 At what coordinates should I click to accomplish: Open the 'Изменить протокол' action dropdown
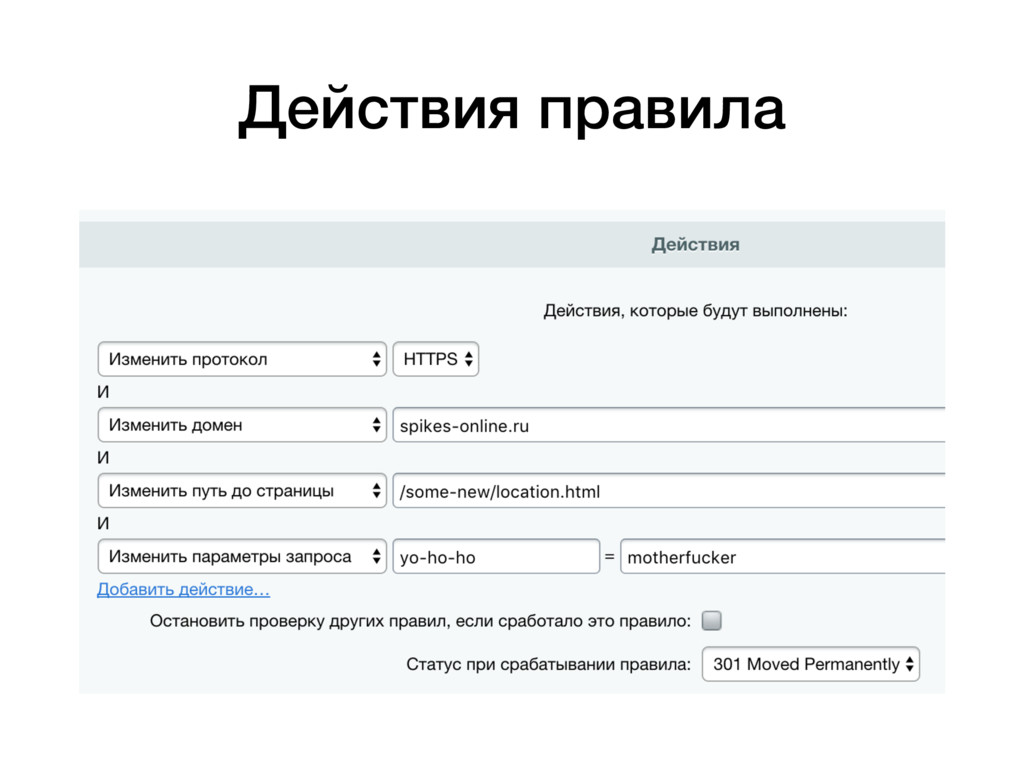[x=242, y=359]
